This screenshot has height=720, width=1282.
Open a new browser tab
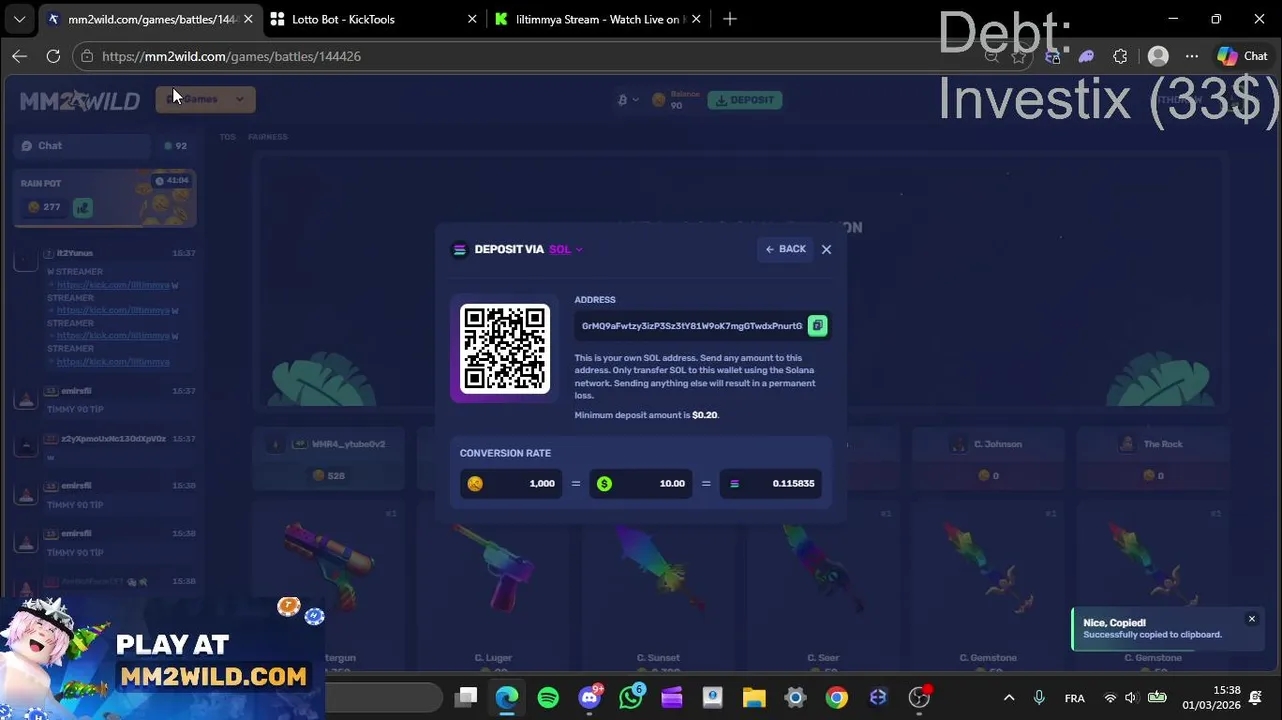point(730,19)
